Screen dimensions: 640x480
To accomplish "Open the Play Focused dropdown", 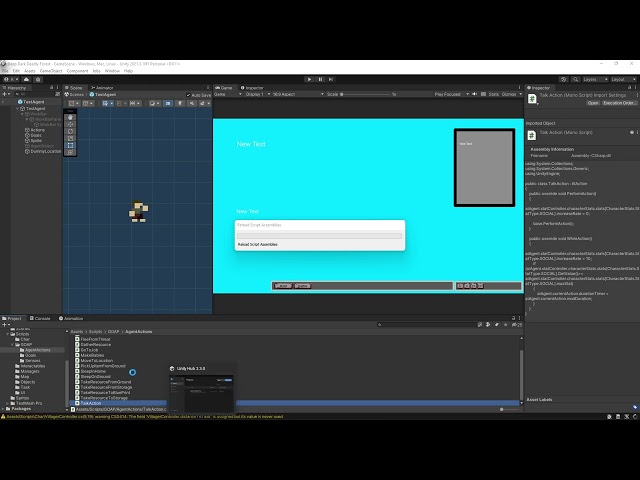I will pyautogui.click(x=451, y=94).
